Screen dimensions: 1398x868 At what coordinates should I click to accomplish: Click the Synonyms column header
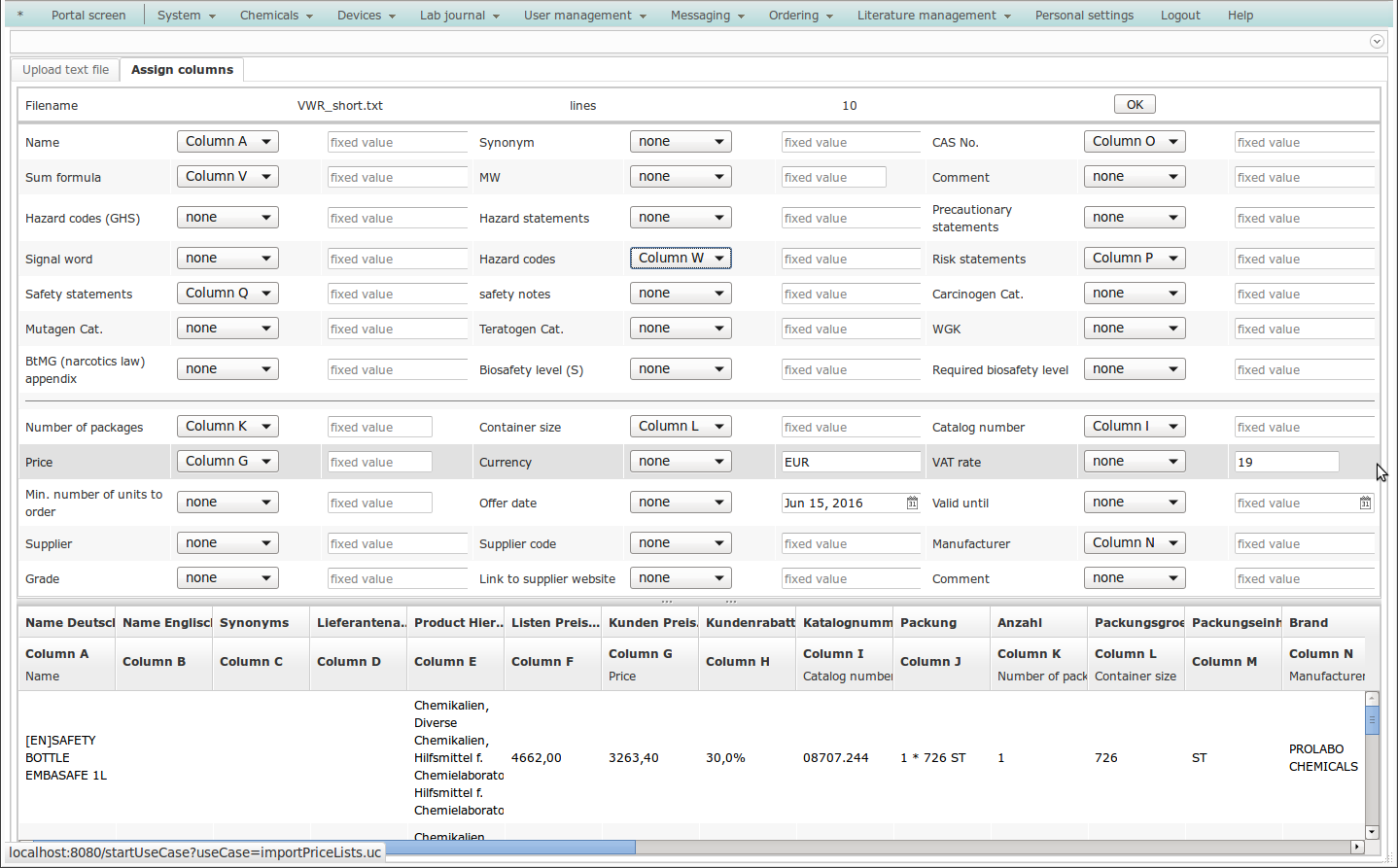coord(262,622)
